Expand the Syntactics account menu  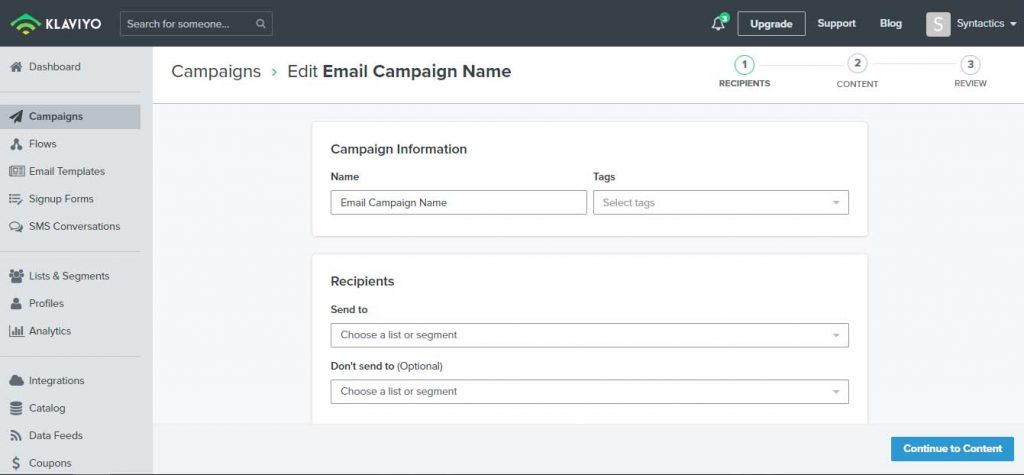[971, 24]
